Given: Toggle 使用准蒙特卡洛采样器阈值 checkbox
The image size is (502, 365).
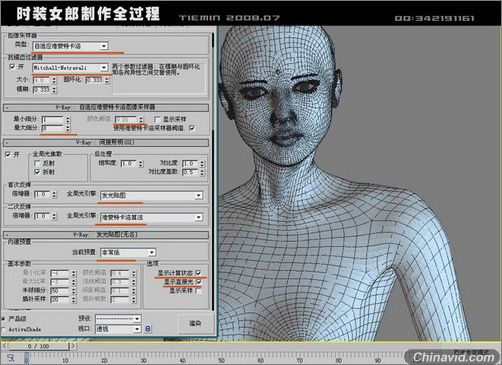Looking at the screenshot, I should 192,128.
